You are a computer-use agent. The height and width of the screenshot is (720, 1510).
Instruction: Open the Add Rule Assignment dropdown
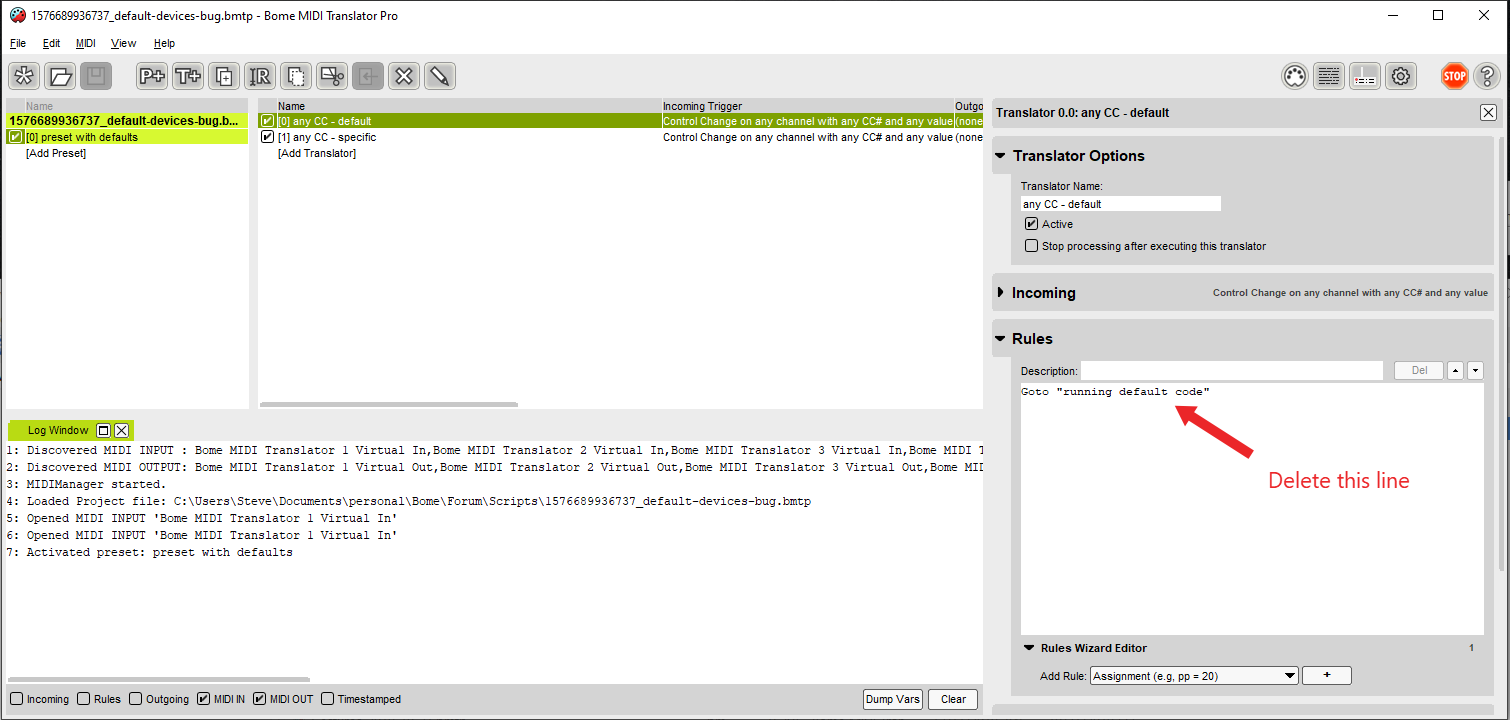coord(1194,676)
